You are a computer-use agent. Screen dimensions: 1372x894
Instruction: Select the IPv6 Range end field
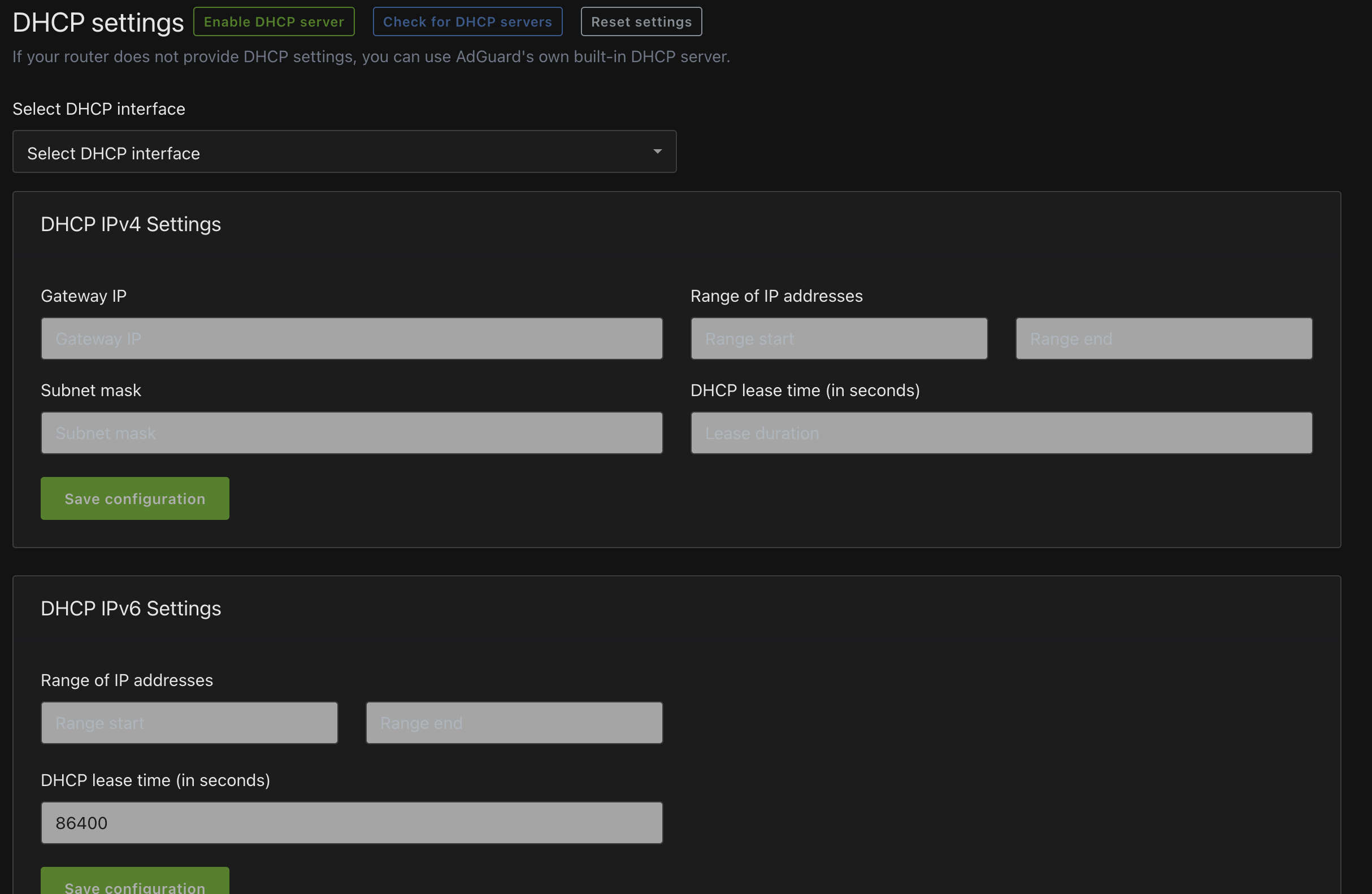click(x=514, y=722)
